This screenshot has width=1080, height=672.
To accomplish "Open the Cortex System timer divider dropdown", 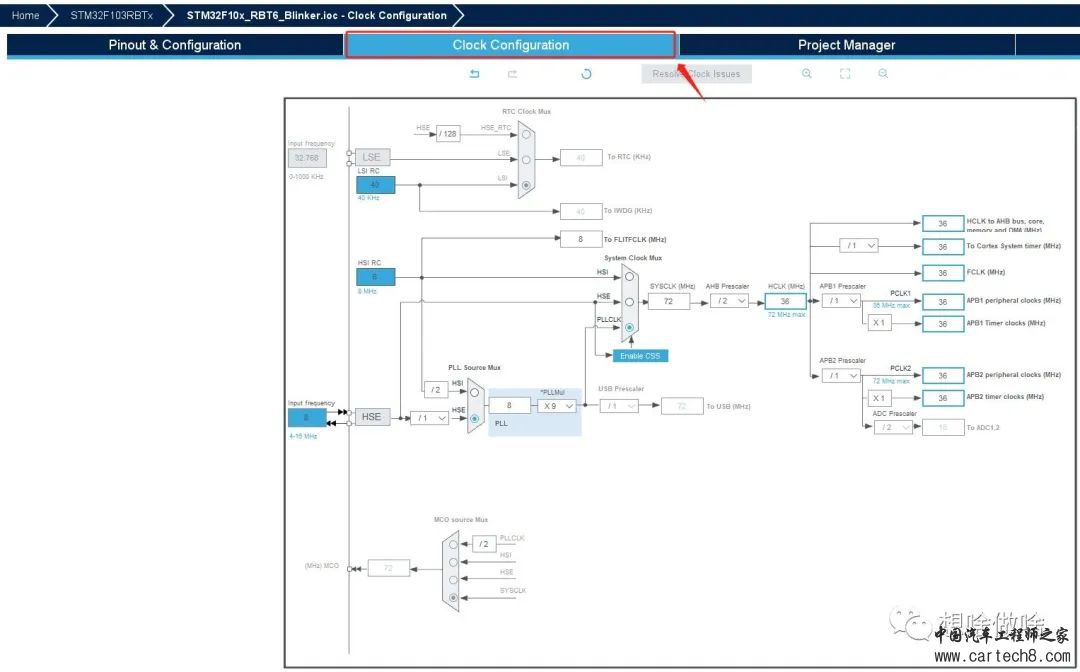I will pos(859,245).
